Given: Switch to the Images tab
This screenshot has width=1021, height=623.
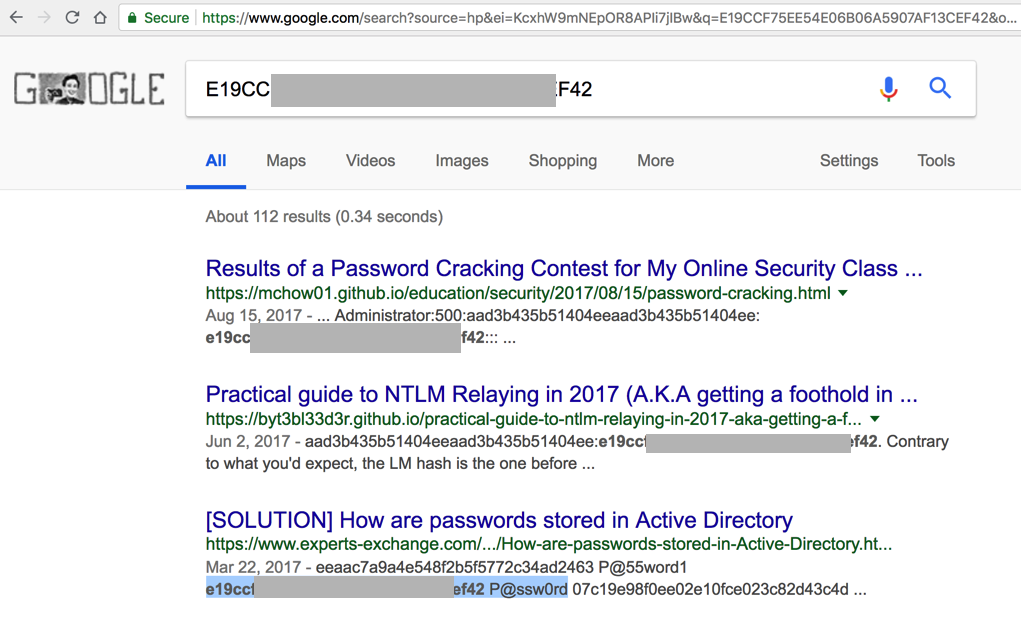Looking at the screenshot, I should tap(462, 161).
